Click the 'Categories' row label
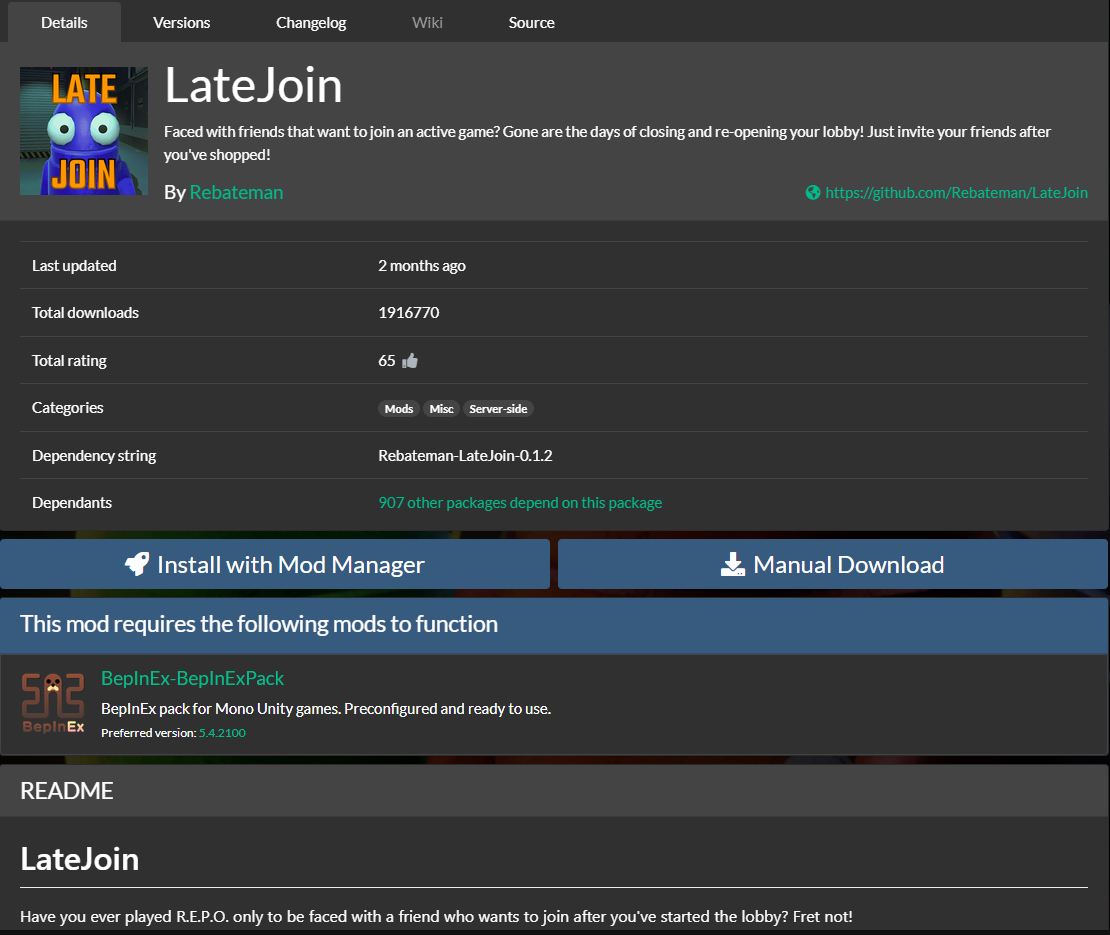This screenshot has height=935, width=1110. pyautogui.click(x=67, y=408)
